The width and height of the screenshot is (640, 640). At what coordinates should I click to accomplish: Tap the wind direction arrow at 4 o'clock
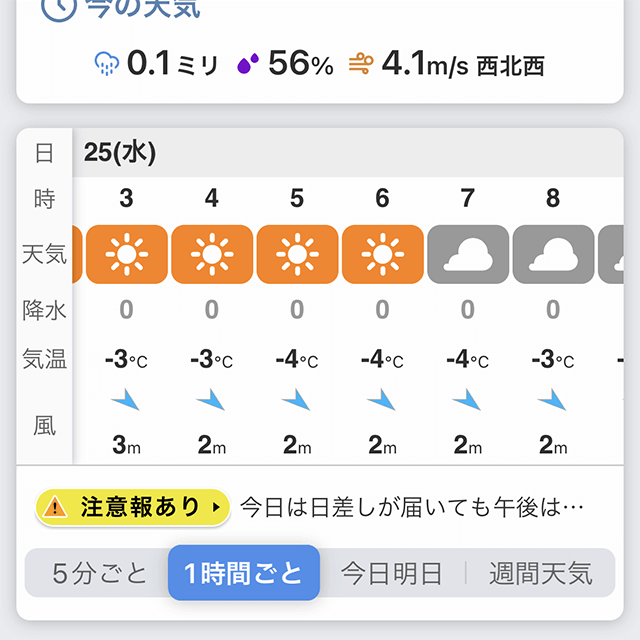point(211,400)
